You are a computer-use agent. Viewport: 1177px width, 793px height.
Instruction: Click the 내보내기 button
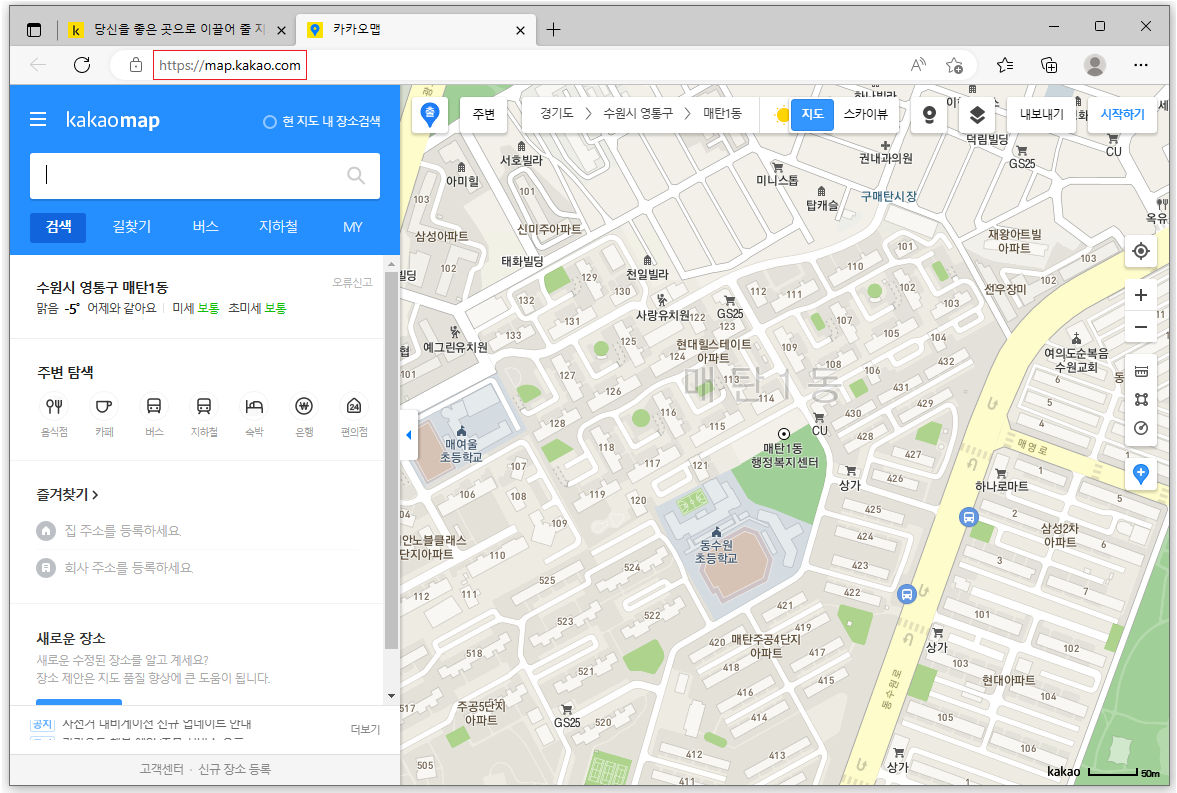[x=1042, y=114]
